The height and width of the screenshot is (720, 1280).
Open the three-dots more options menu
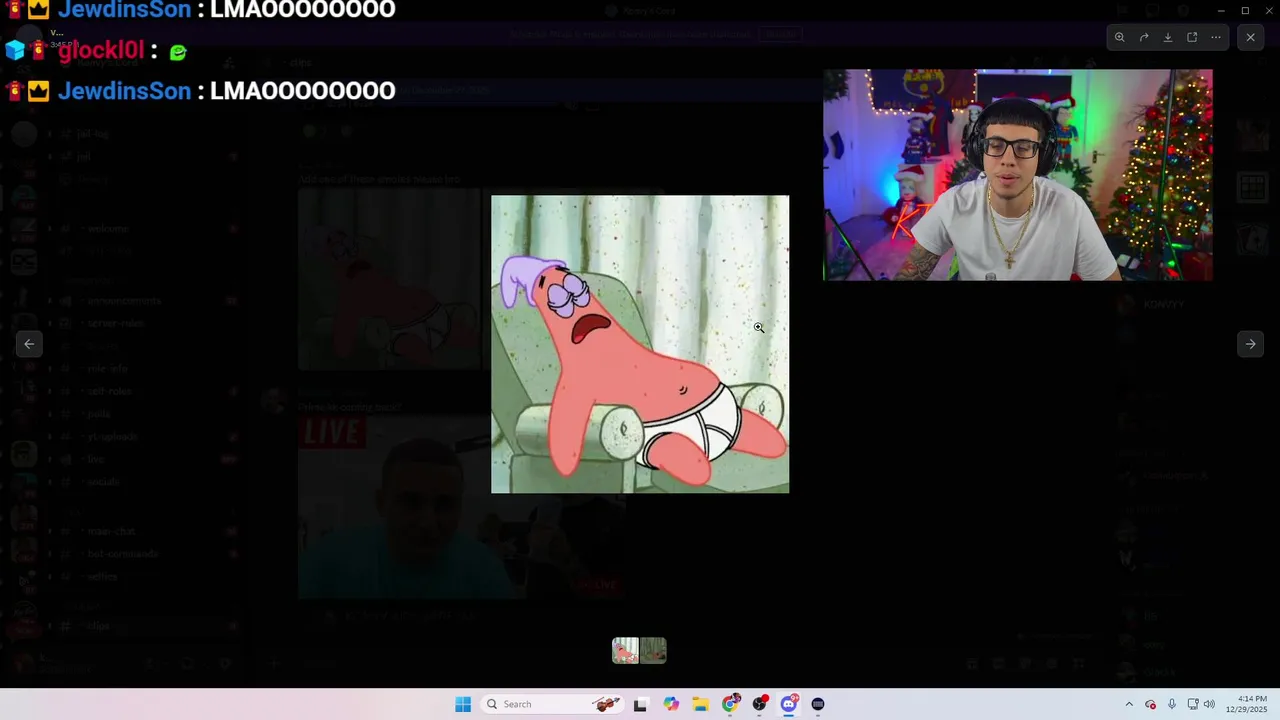coord(1216,37)
